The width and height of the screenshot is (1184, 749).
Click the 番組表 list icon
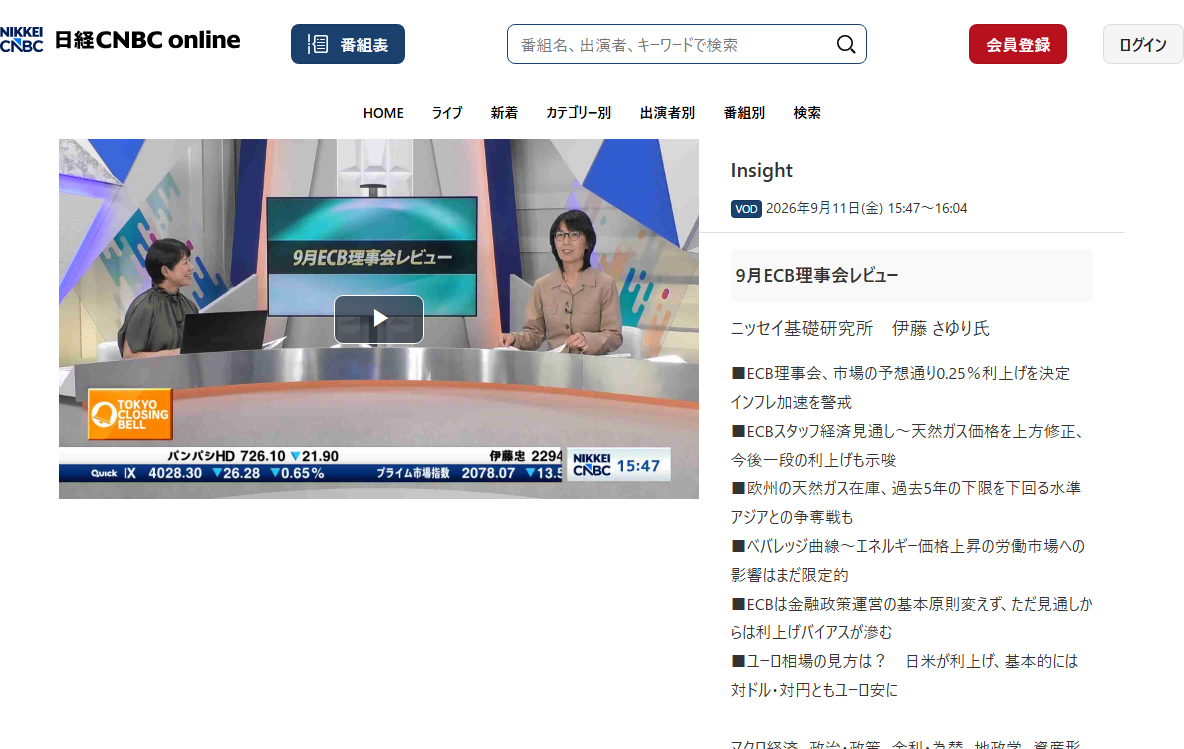coord(317,45)
